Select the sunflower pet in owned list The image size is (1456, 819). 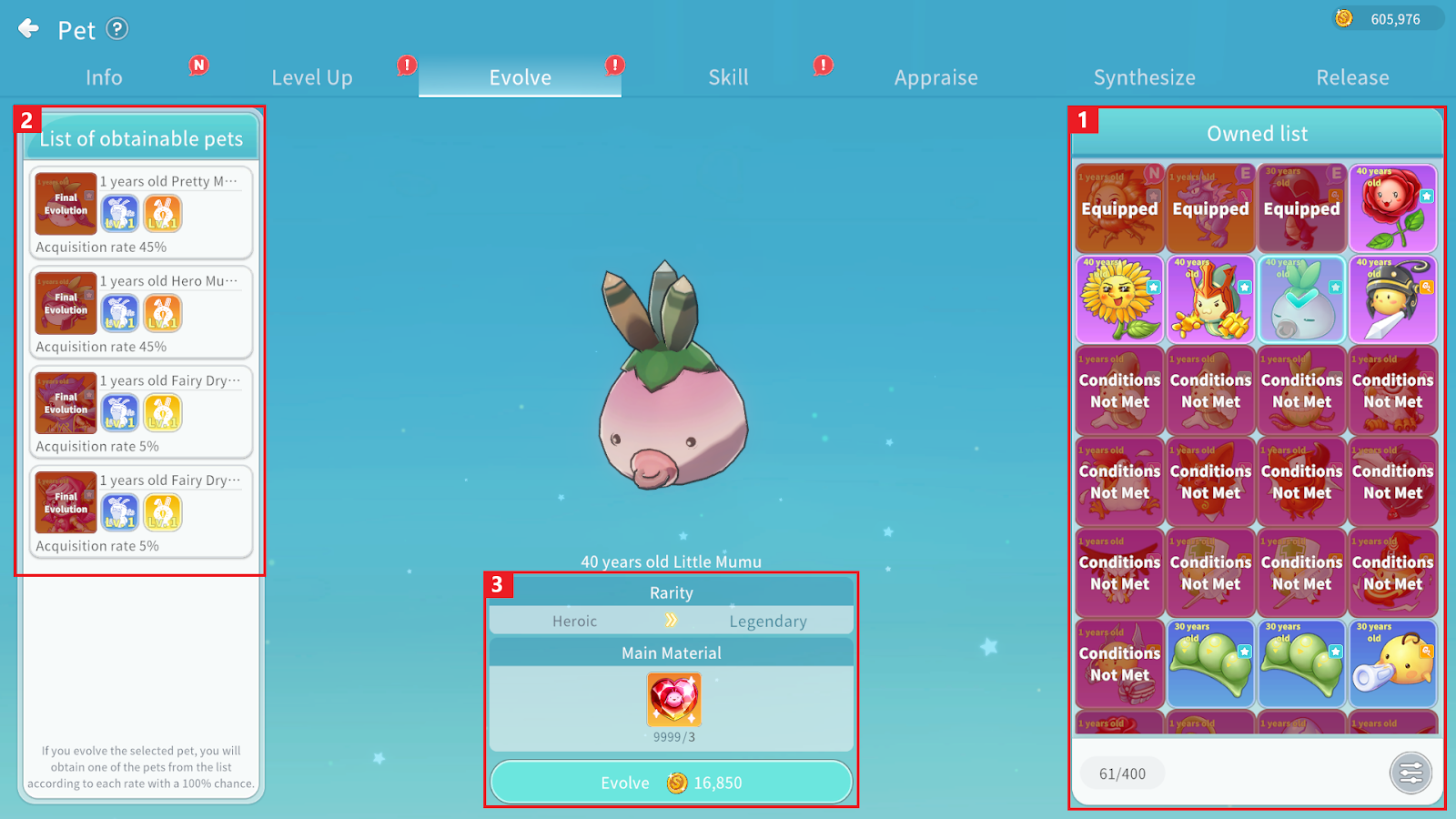[1119, 299]
